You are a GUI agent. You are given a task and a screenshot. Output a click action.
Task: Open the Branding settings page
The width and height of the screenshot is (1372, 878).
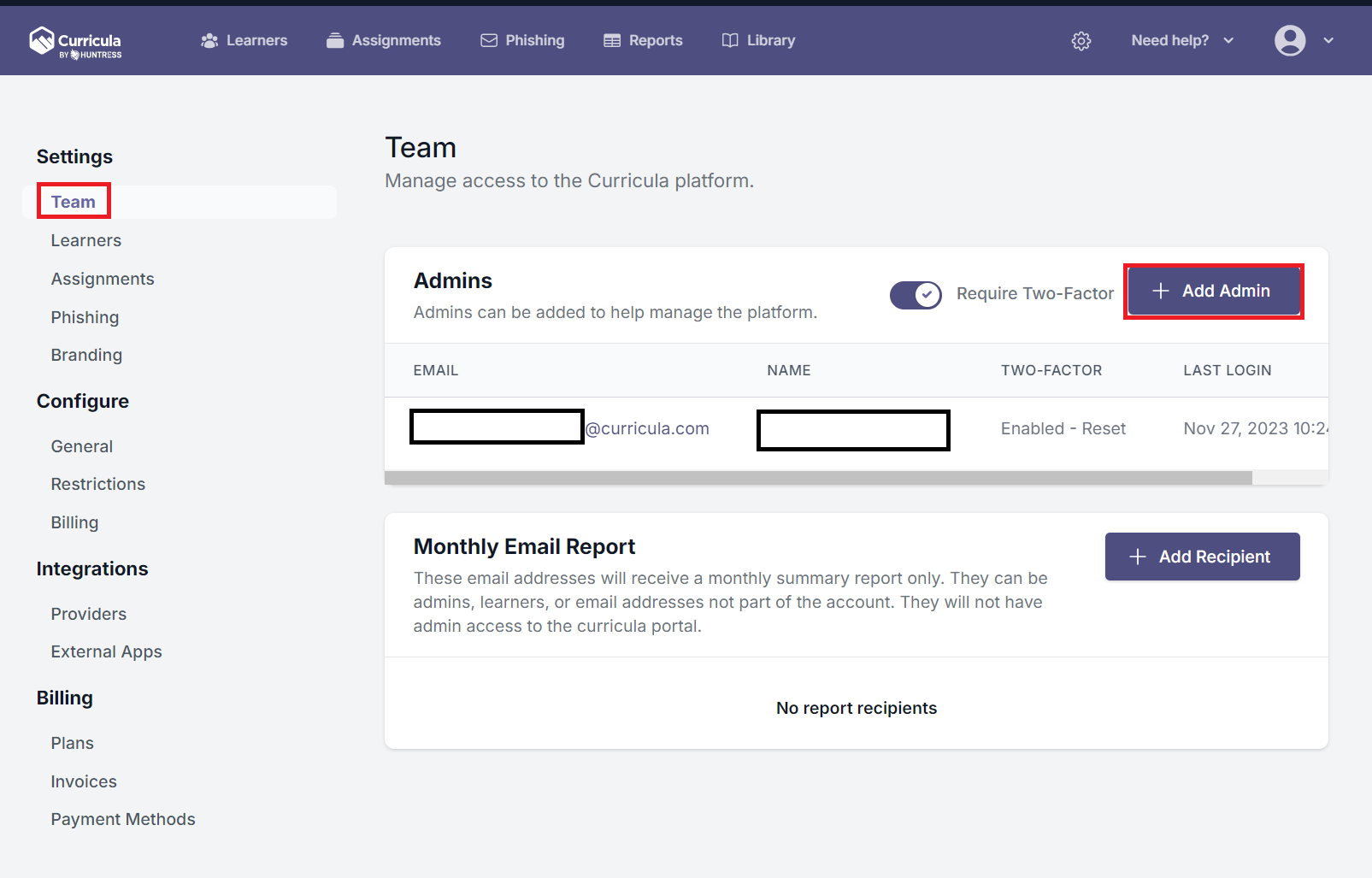point(86,355)
